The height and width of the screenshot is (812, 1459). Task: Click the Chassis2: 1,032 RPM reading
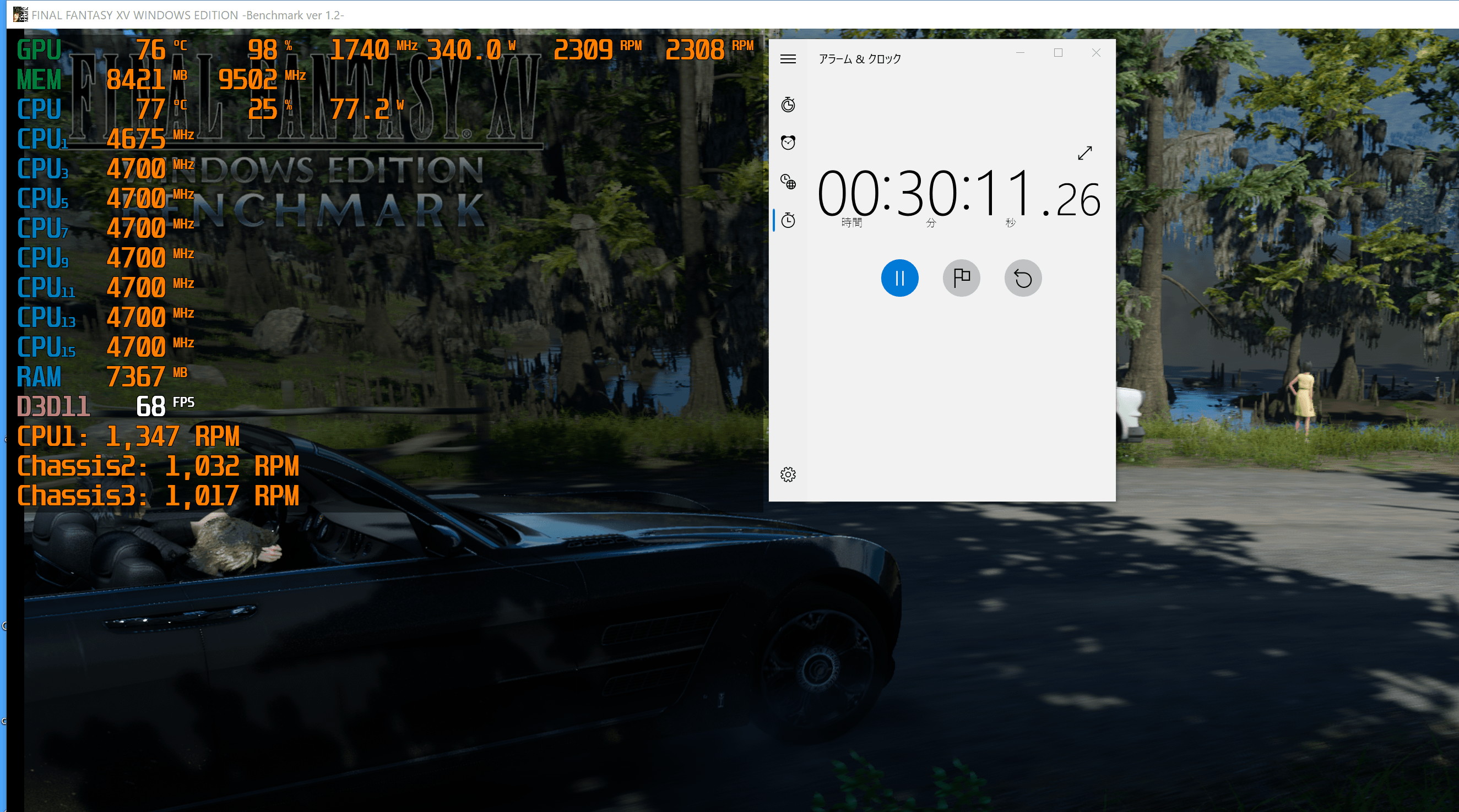(158, 466)
